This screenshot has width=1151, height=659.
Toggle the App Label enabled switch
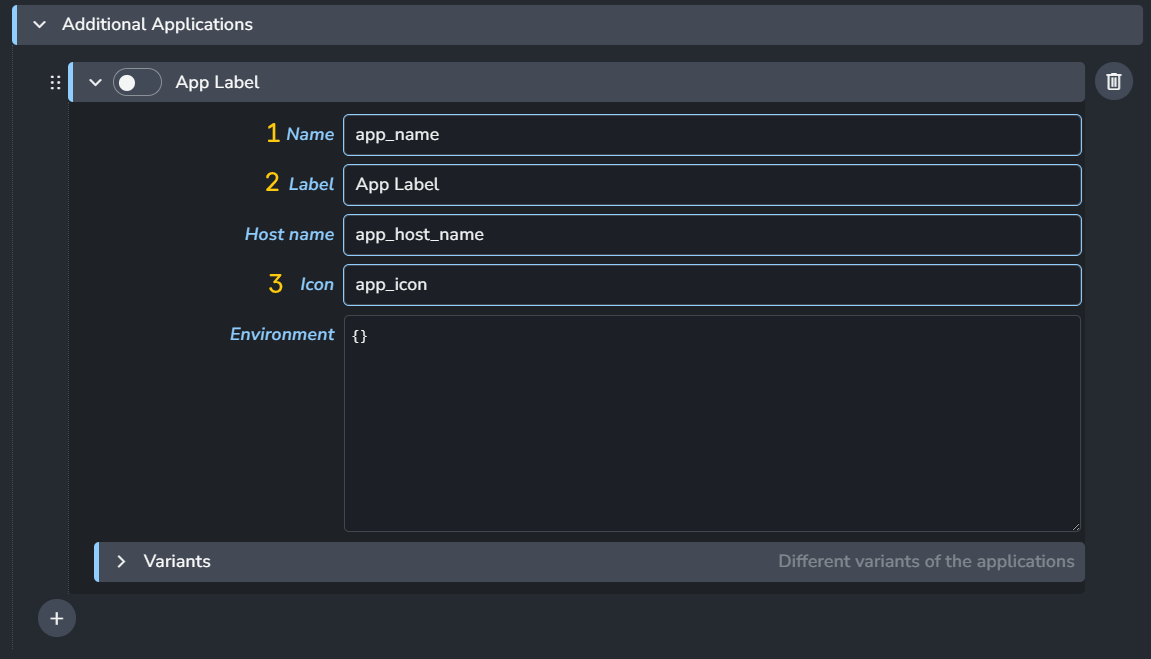137,83
